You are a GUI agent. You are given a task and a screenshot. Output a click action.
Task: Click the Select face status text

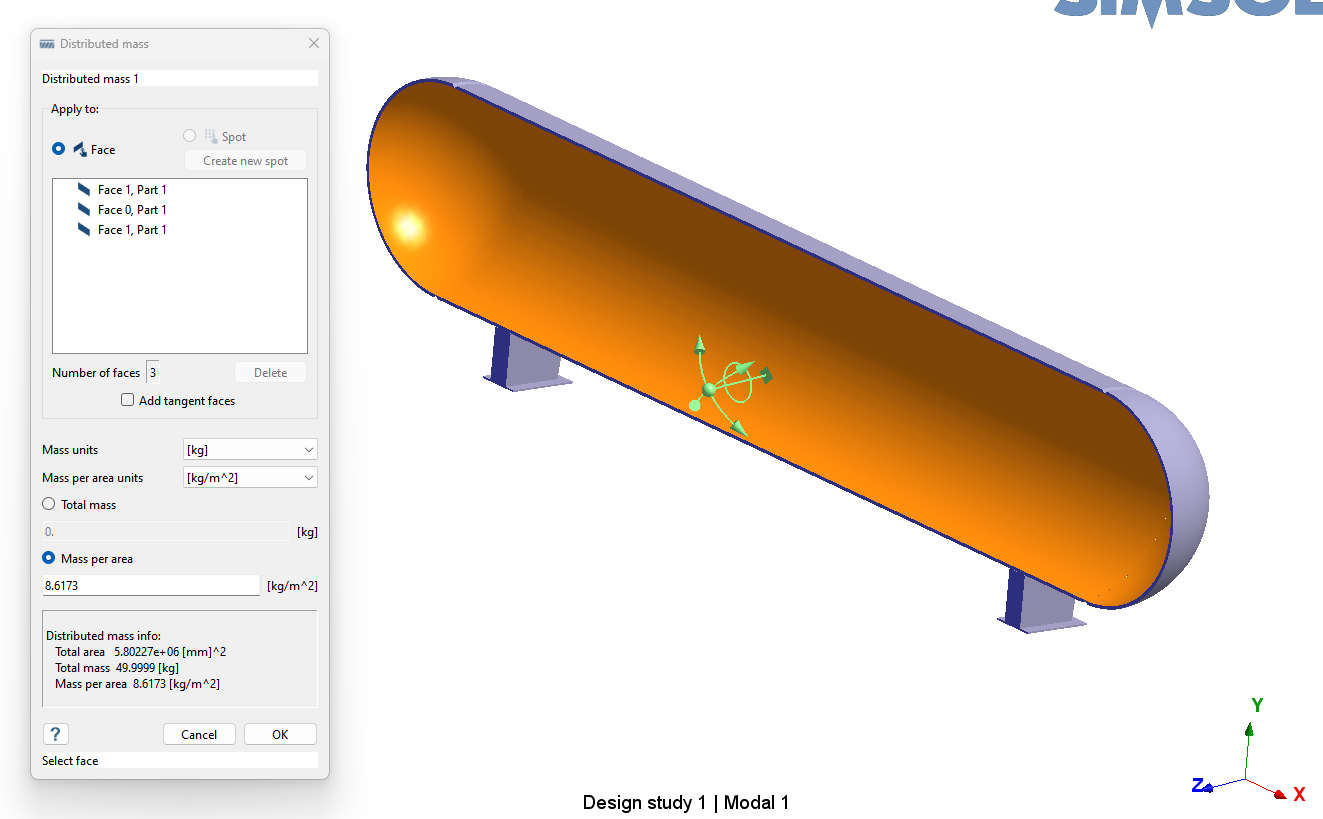[x=70, y=761]
